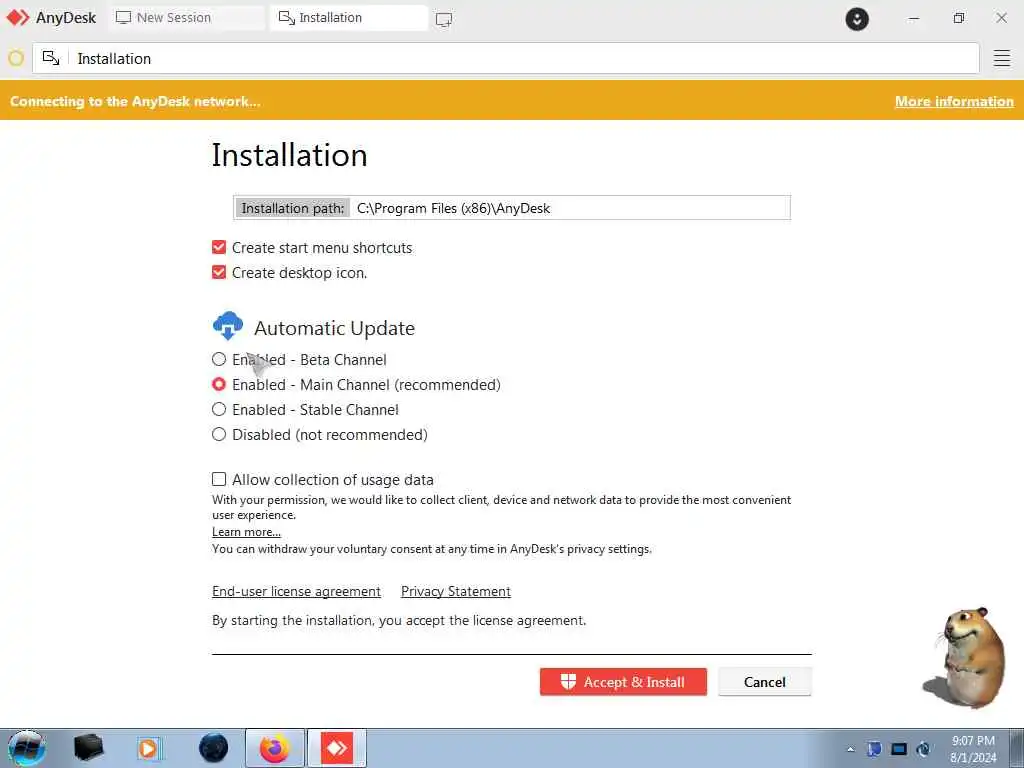The image size is (1024, 768).
Task: Open the Privacy Statement link
Action: coord(456,591)
